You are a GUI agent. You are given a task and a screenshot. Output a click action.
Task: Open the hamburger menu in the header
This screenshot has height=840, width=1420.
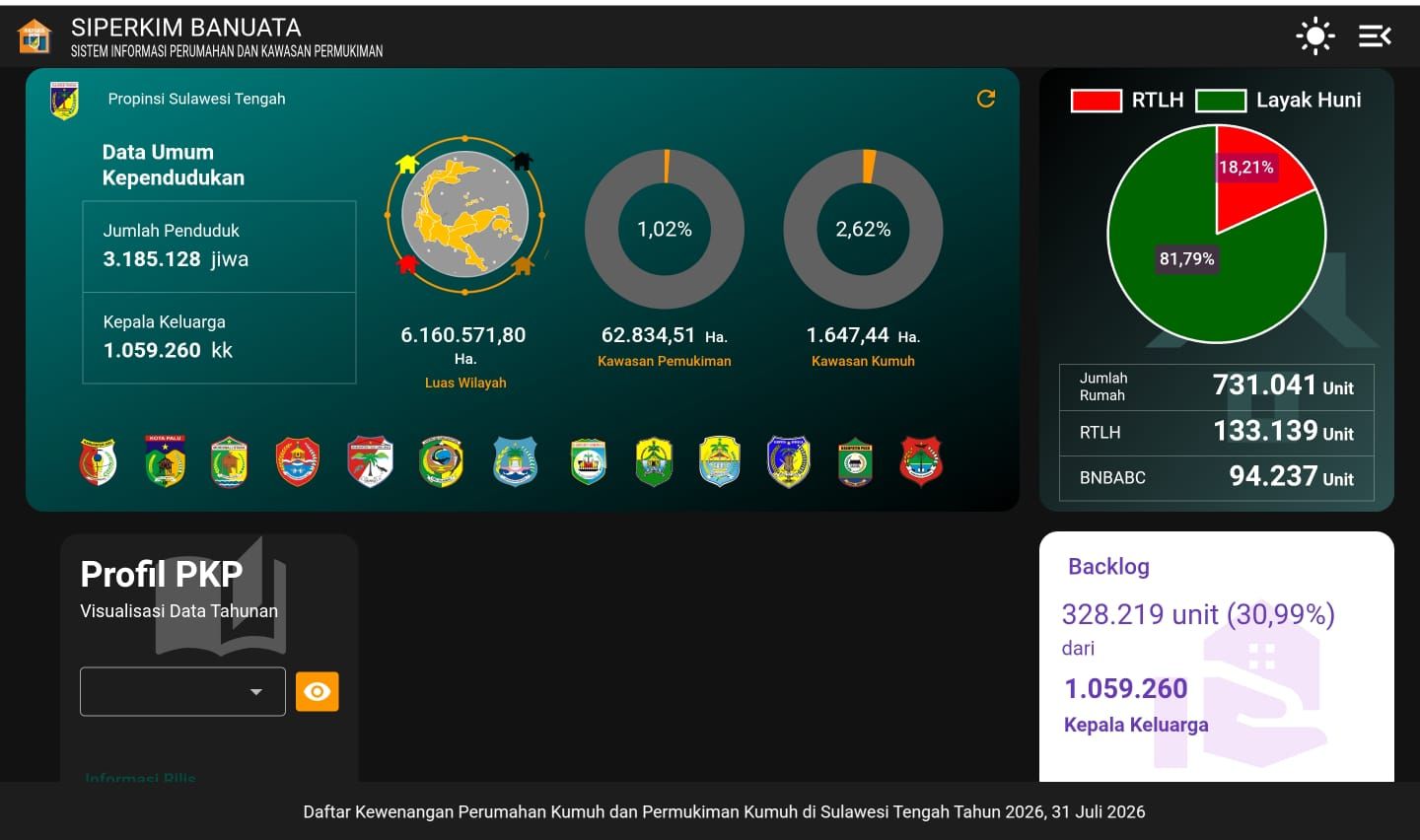tap(1375, 36)
